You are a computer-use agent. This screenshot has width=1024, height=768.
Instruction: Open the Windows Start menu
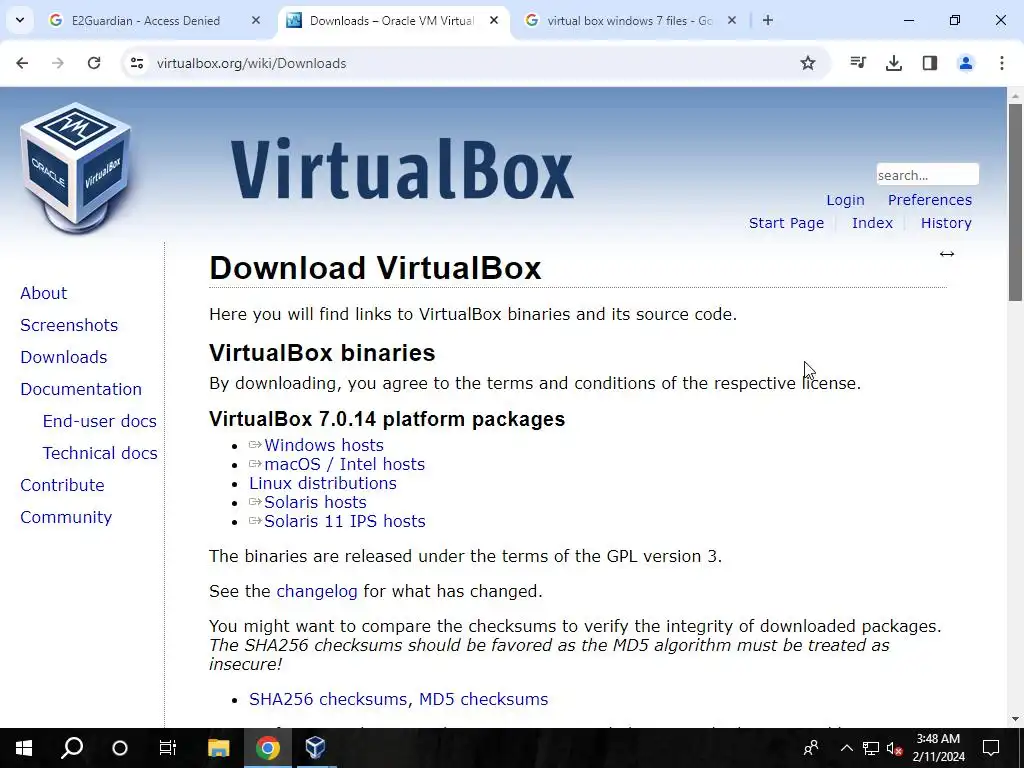pyautogui.click(x=24, y=748)
